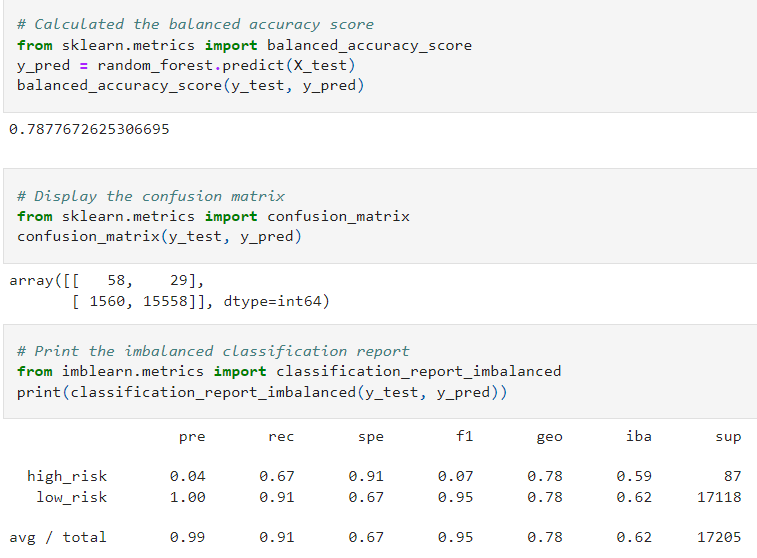The image size is (757, 558).
Task: Select the output value 0.7877672625306695
Action: 89,129
